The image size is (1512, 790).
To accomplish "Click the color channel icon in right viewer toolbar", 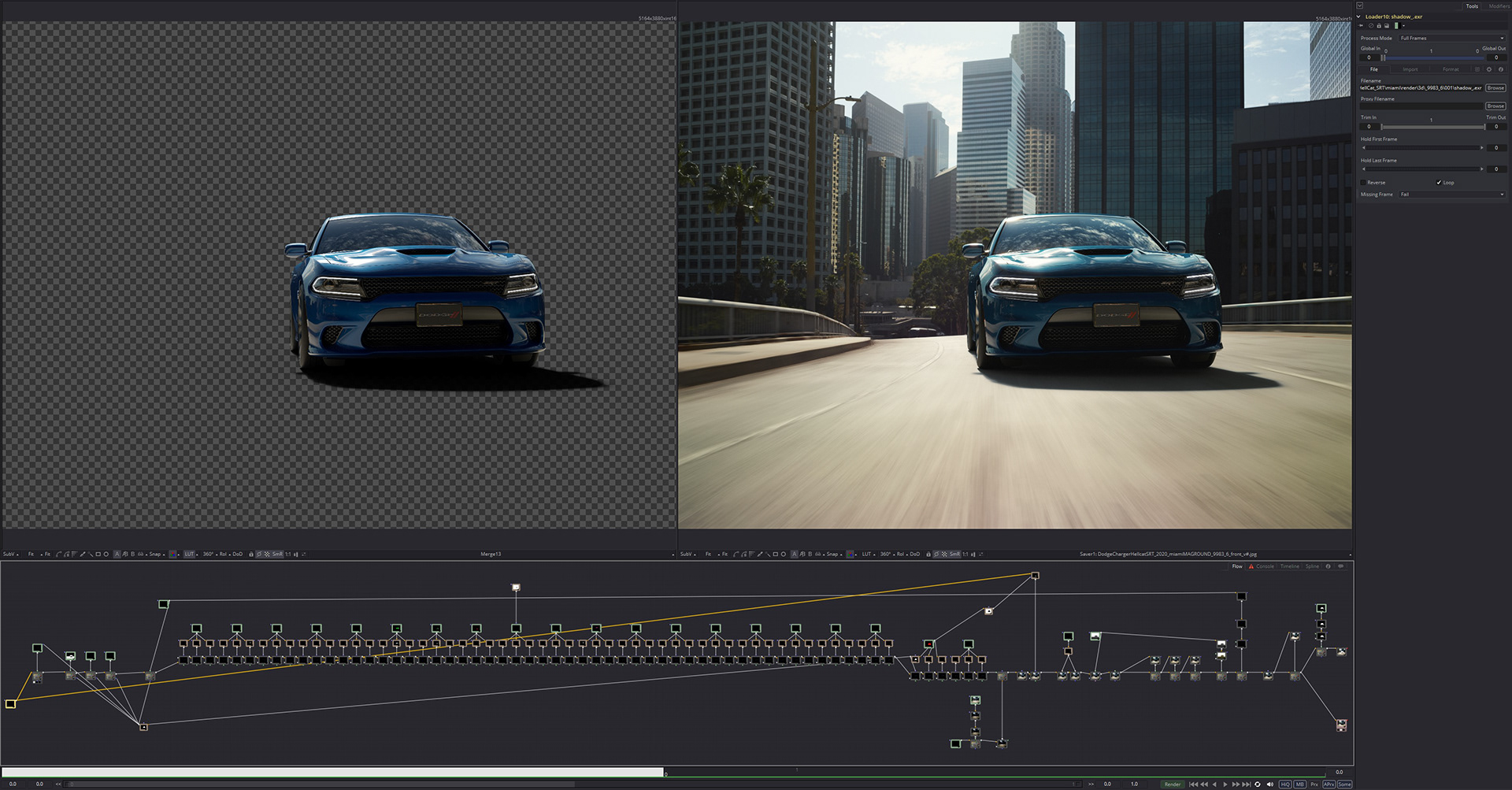I will [x=850, y=554].
